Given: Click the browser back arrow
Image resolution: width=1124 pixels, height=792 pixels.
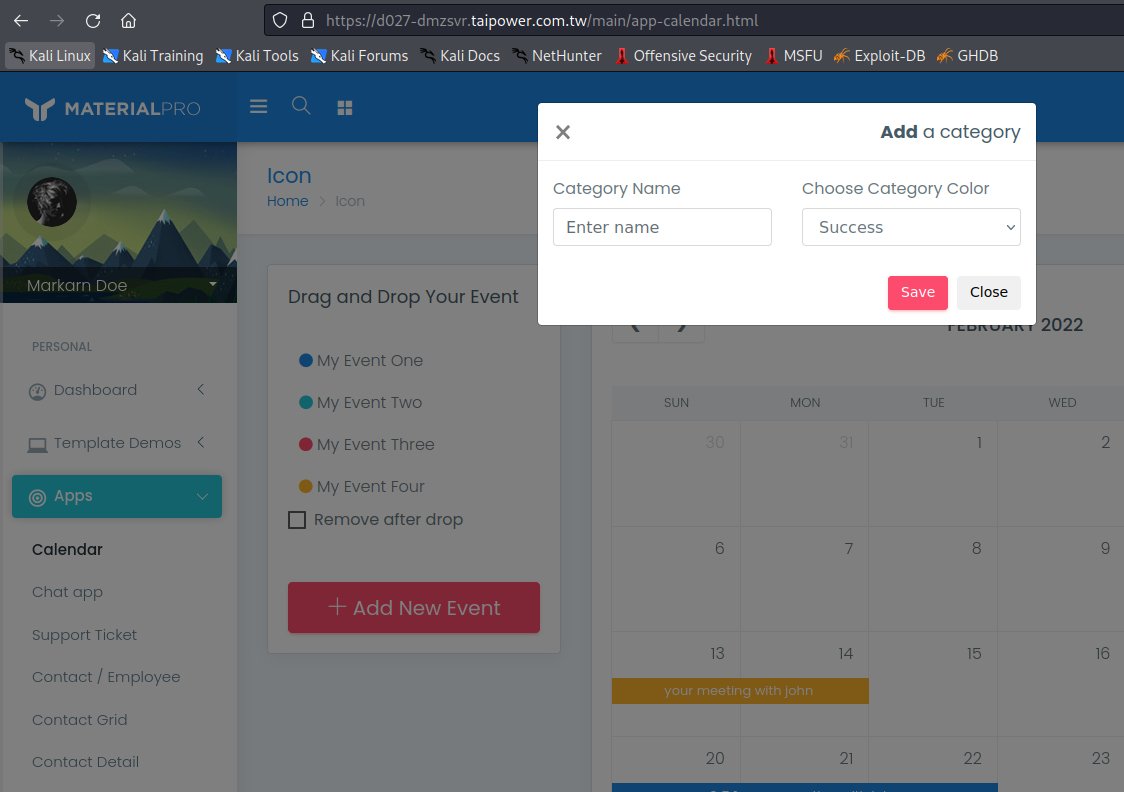Looking at the screenshot, I should coord(21,21).
